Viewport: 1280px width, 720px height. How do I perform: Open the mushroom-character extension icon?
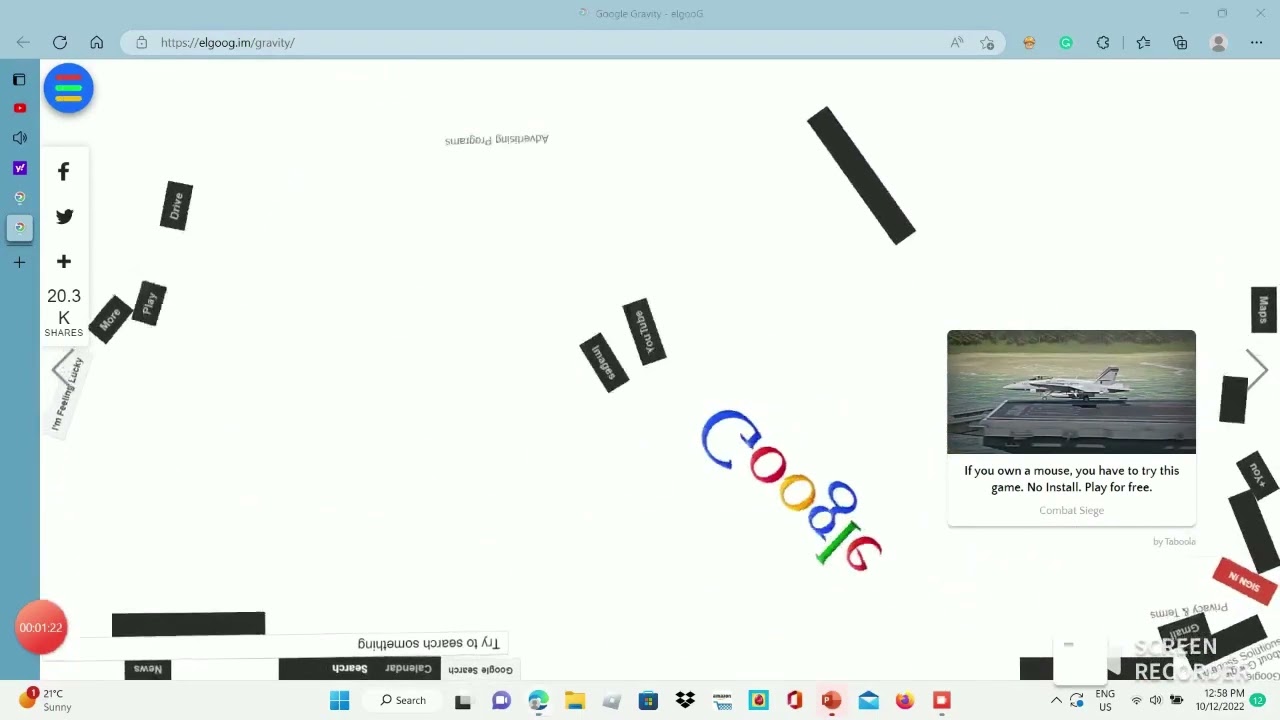point(1029,43)
